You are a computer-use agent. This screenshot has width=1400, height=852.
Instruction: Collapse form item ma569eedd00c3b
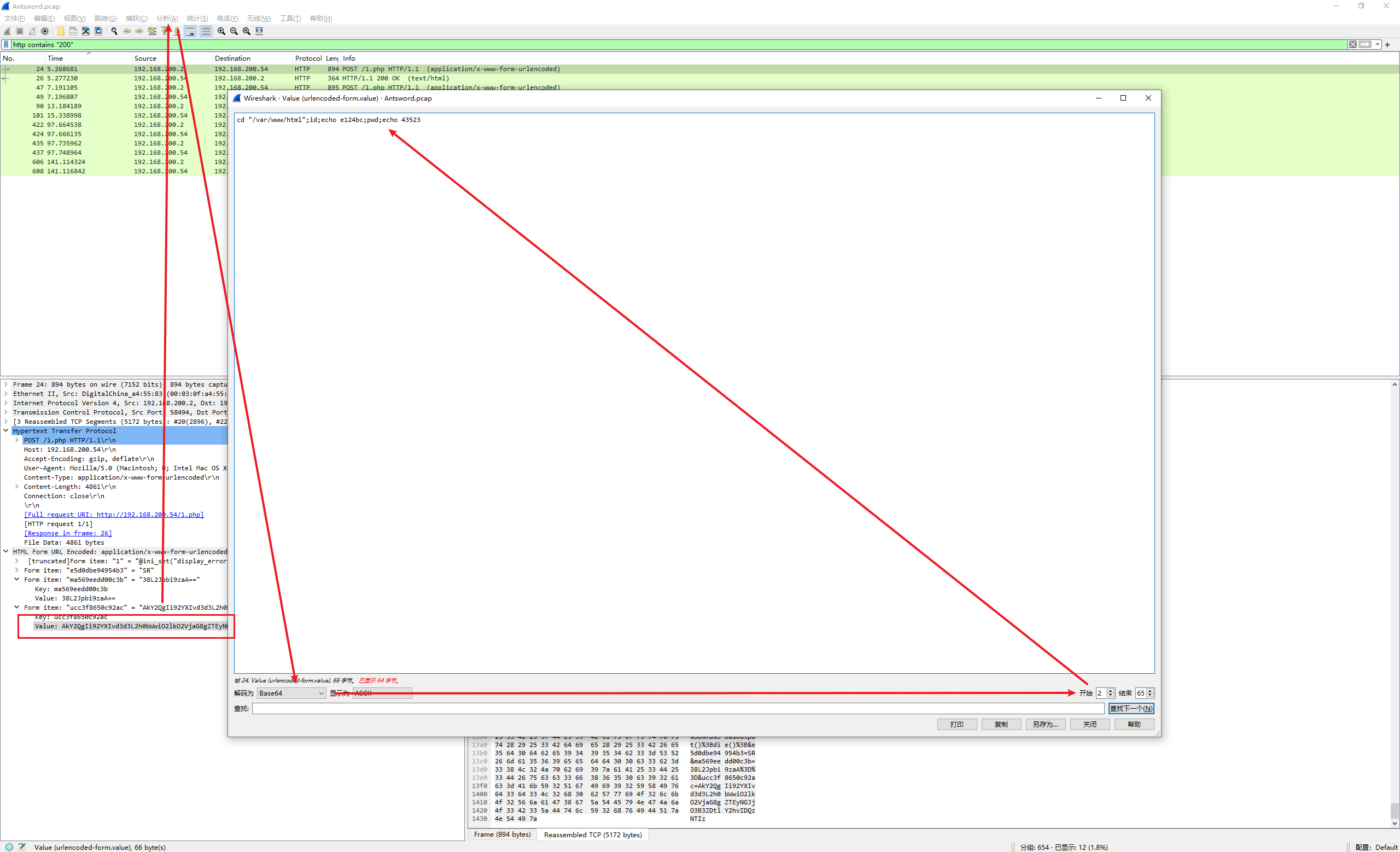tap(16, 579)
